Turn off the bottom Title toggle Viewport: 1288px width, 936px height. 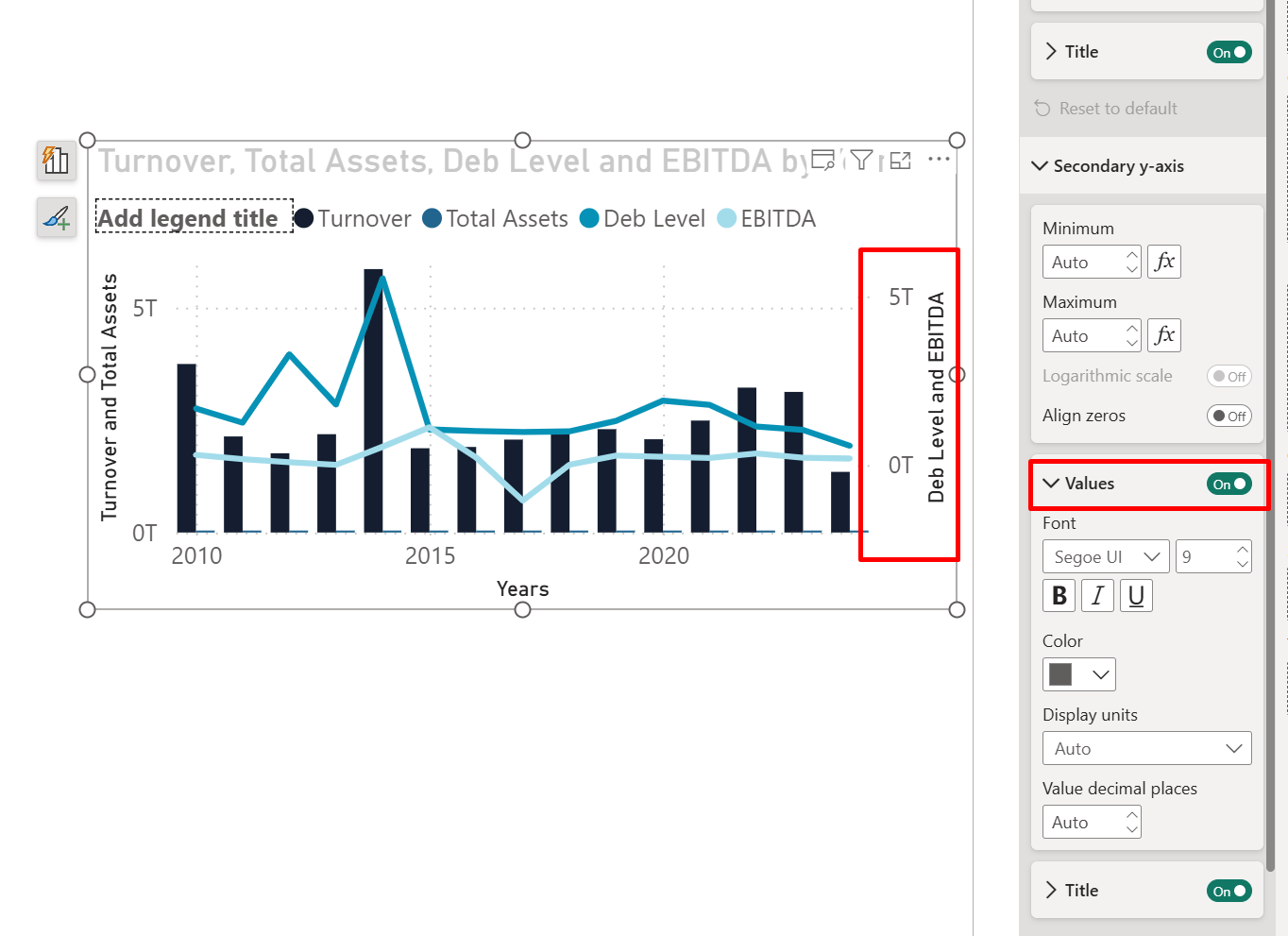[x=1229, y=891]
